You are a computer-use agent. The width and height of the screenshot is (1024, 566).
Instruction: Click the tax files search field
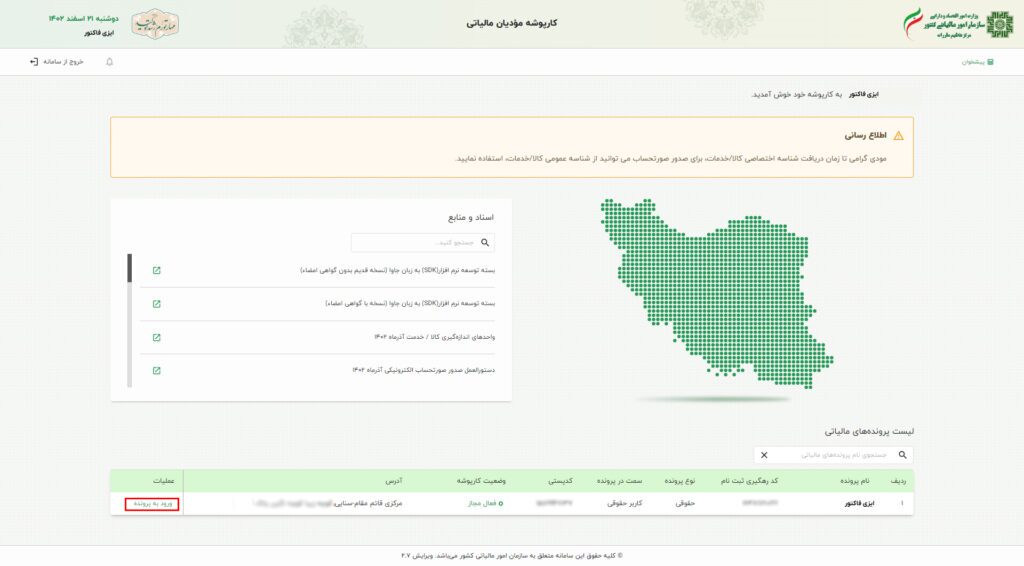(833, 455)
